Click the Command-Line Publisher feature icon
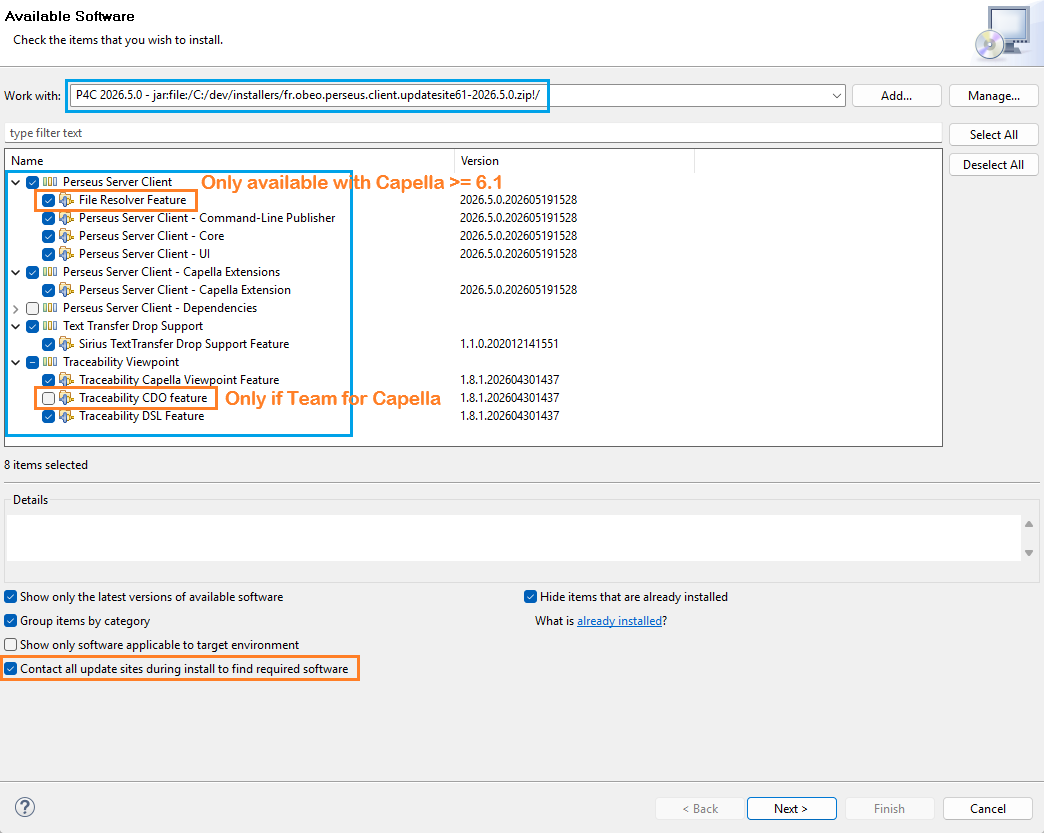Viewport: 1044px width, 833px height. click(x=66, y=218)
